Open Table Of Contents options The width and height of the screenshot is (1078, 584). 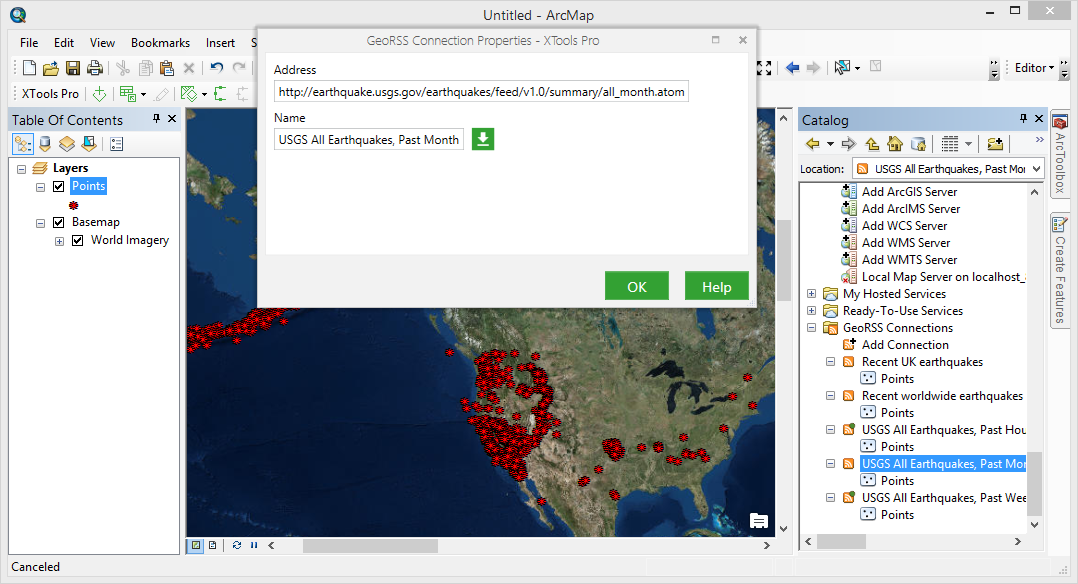tap(116, 144)
